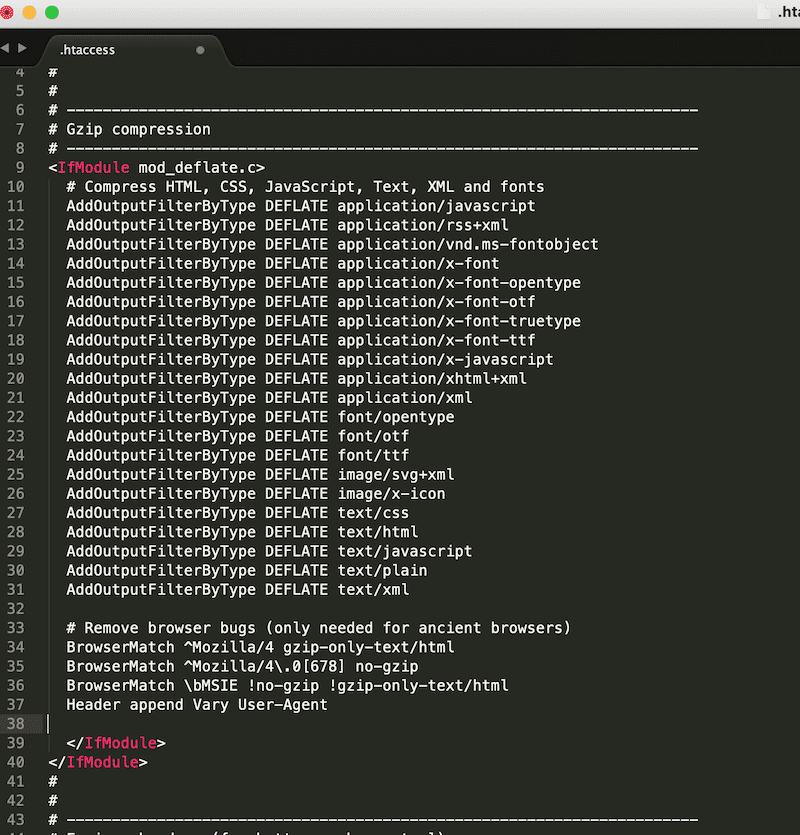800x835 pixels.
Task: Click the 'font/opentype' line
Action: [x=260, y=417]
